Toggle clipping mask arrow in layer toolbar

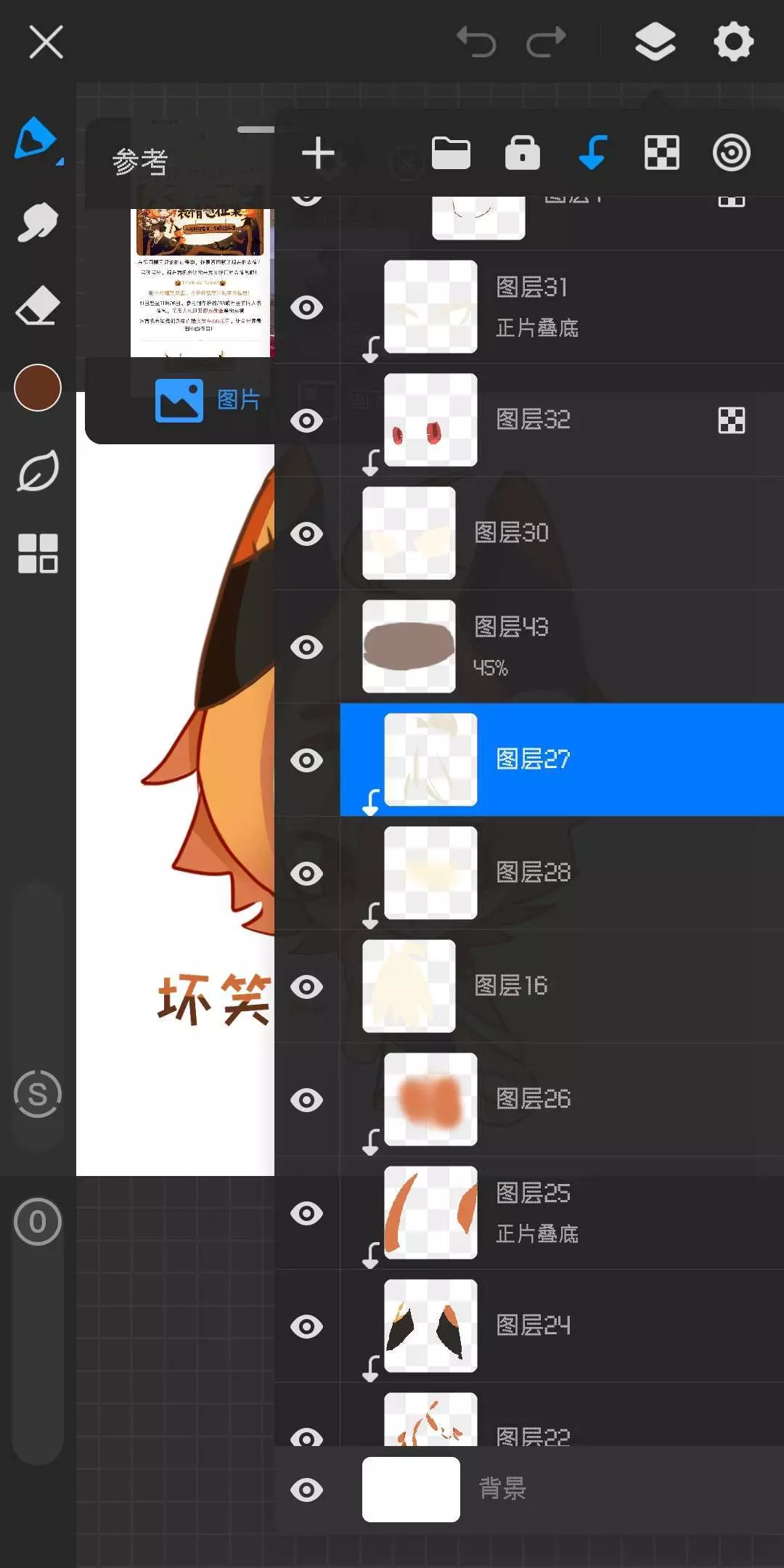[x=592, y=153]
